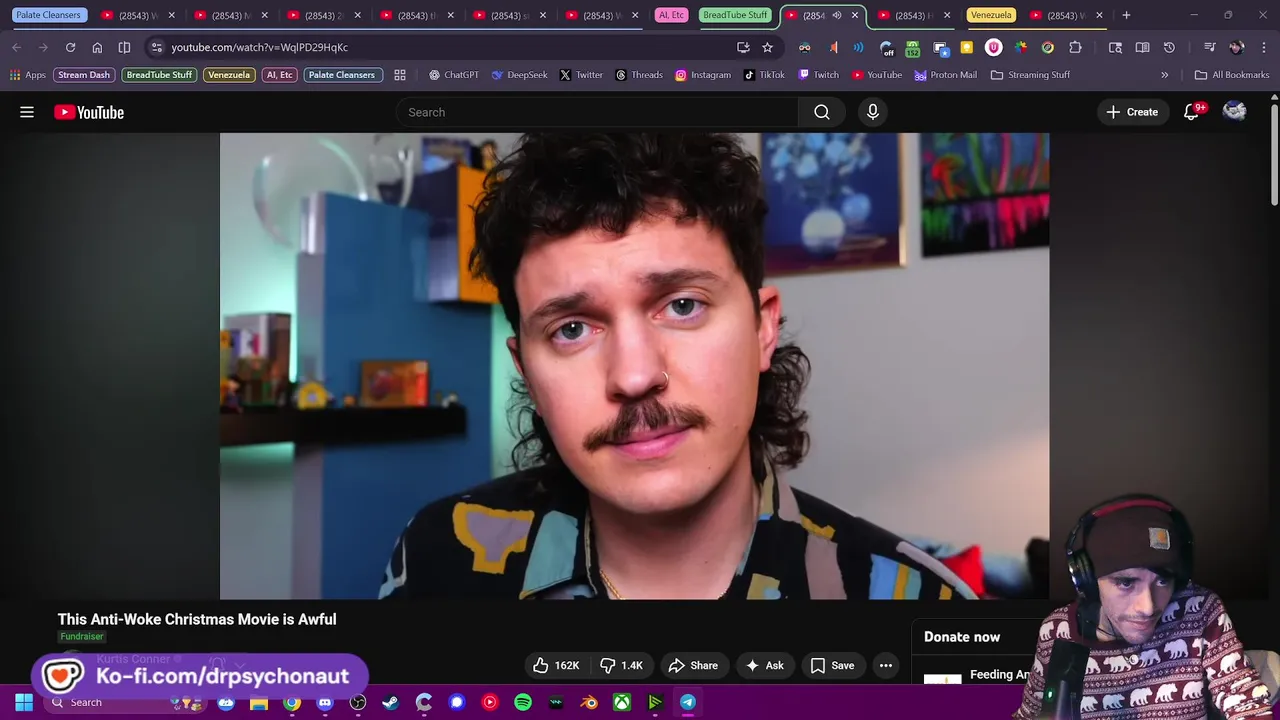
Task: Collapse the Venezuela tab group
Action: 991,15
